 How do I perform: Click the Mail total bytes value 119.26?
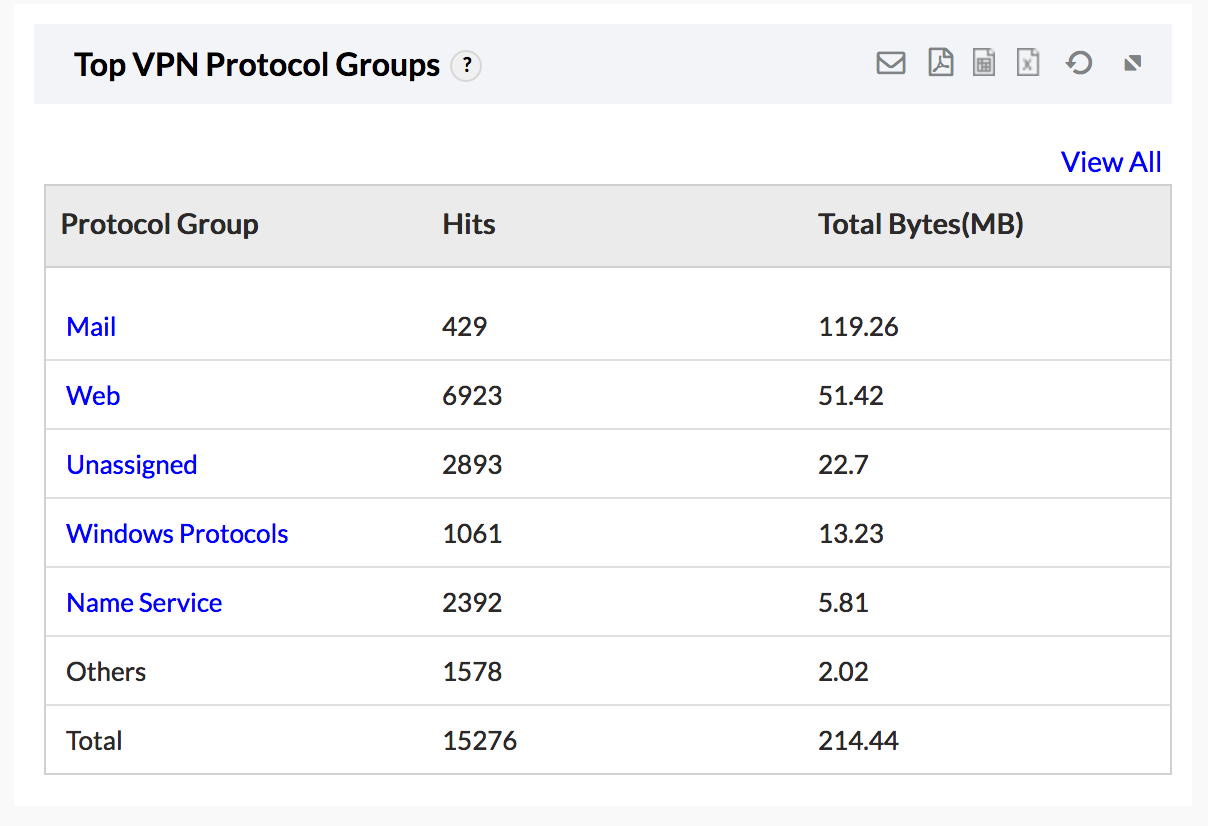[858, 327]
